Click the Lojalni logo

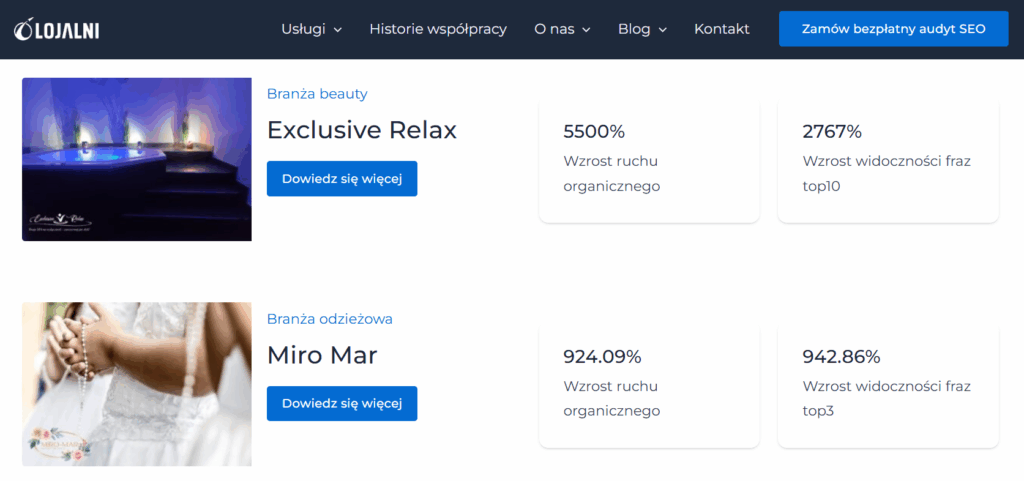click(x=57, y=29)
